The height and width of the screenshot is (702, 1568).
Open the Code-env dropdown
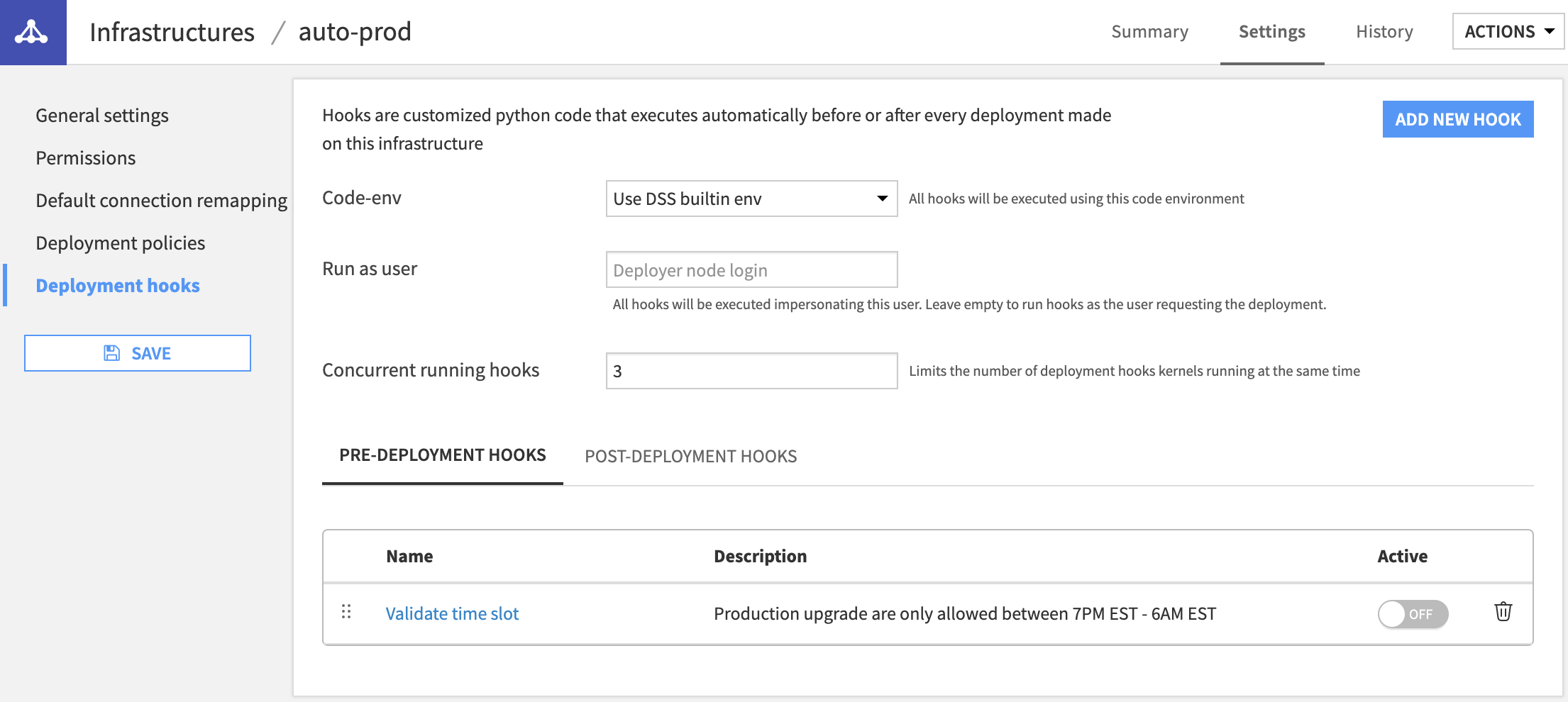tap(751, 199)
